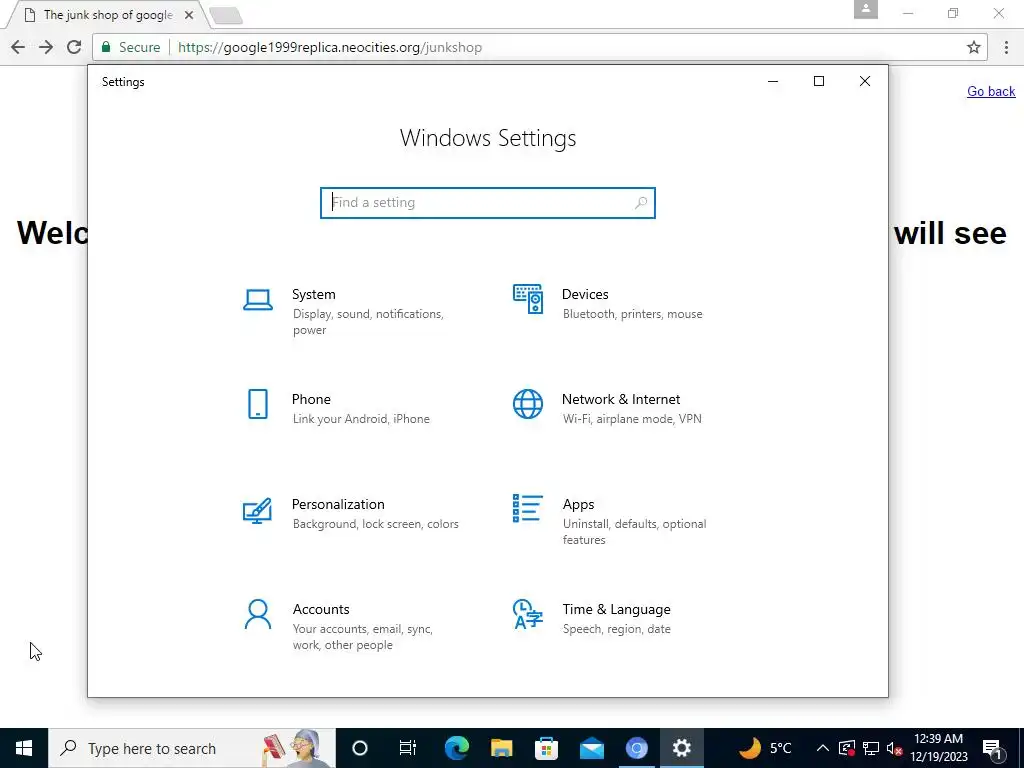Maximize the Settings window
The height and width of the screenshot is (768, 1024).
pyautogui.click(x=819, y=81)
